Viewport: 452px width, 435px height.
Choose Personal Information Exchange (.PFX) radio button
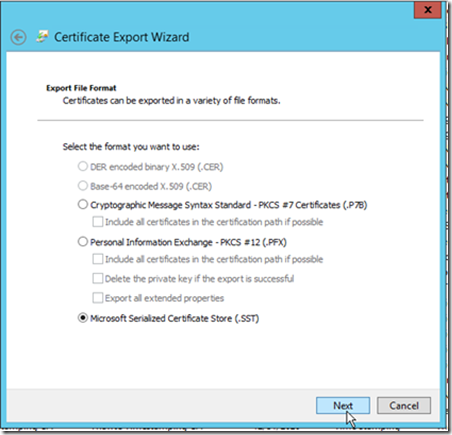tap(83, 242)
